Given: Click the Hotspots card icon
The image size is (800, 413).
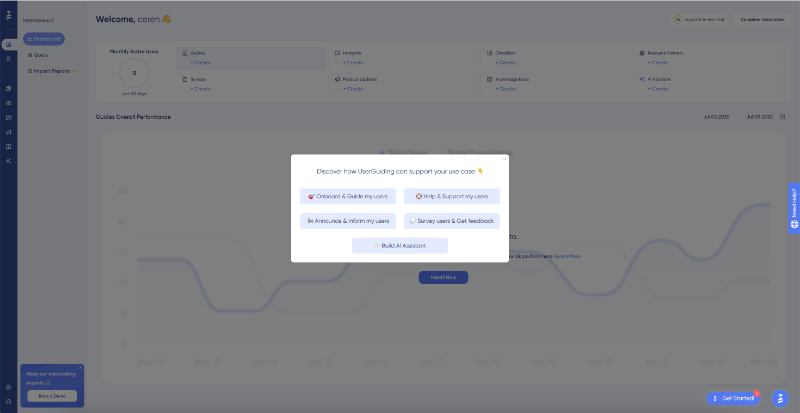Looking at the screenshot, I should coord(337,53).
